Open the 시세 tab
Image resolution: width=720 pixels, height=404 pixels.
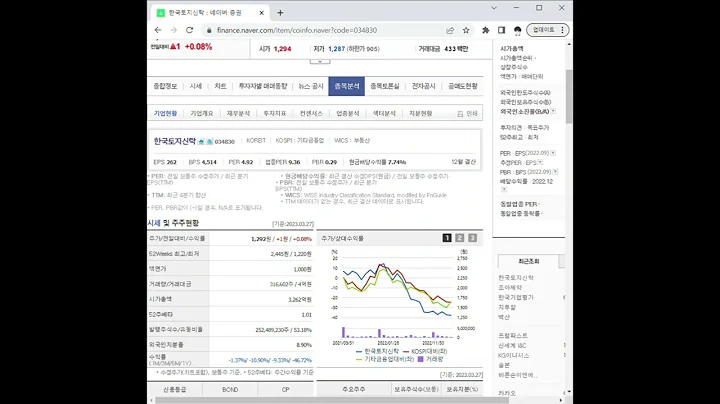pos(196,86)
